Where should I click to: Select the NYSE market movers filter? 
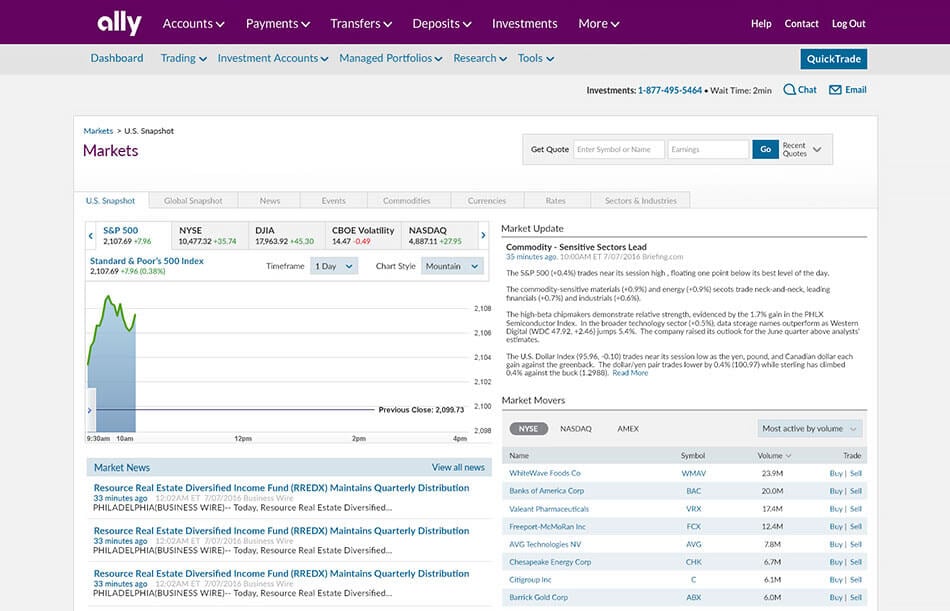[x=528, y=429]
